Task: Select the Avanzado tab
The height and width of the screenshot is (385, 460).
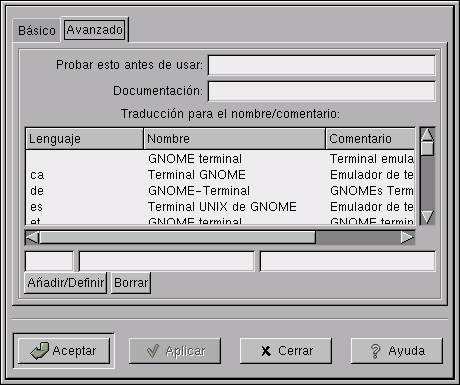Action: 95,30
